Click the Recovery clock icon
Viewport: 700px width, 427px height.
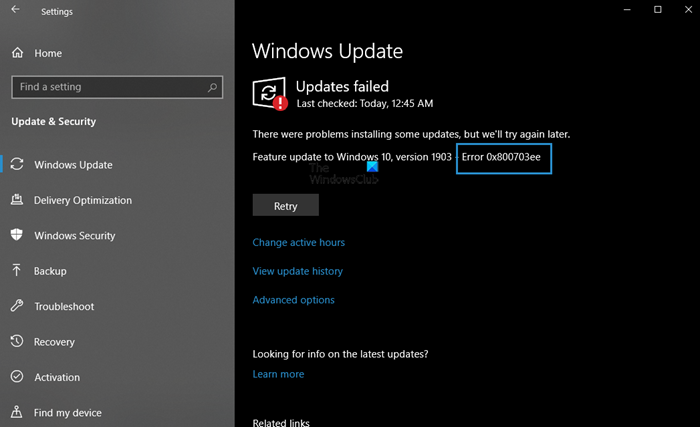(x=17, y=341)
